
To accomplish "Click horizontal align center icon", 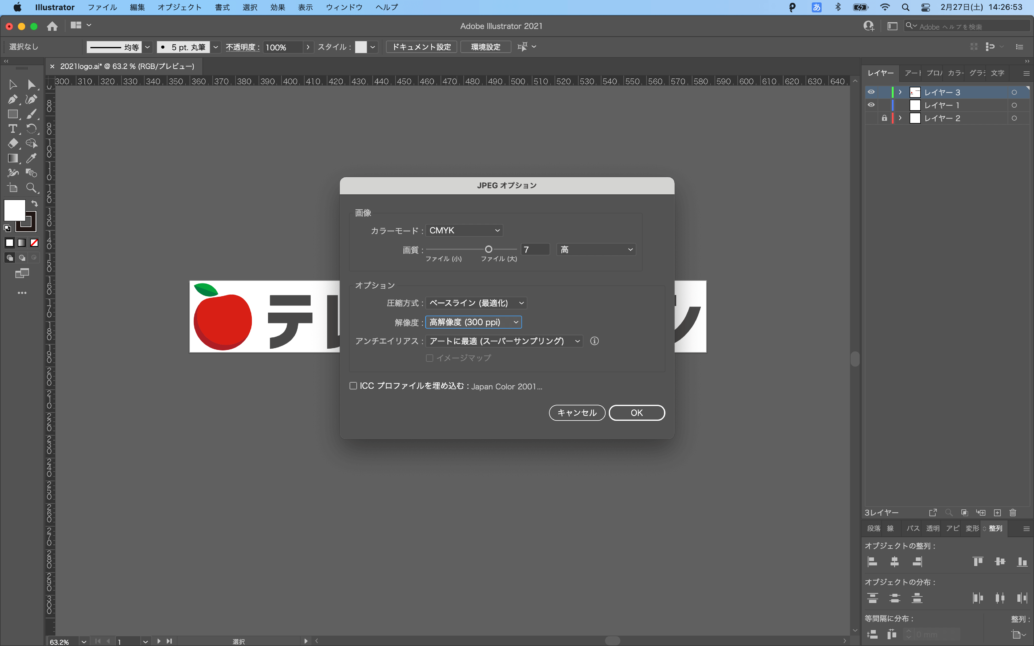I will tap(894, 562).
